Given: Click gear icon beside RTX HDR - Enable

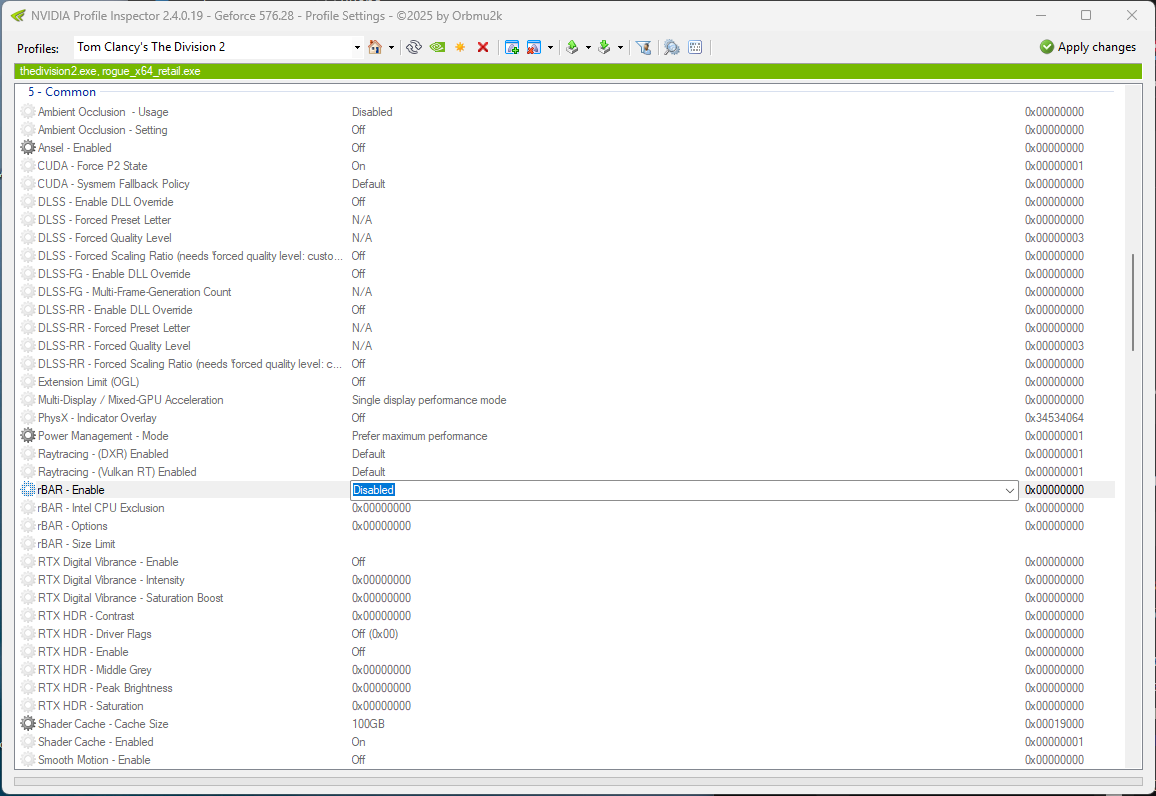Looking at the screenshot, I should click(28, 652).
